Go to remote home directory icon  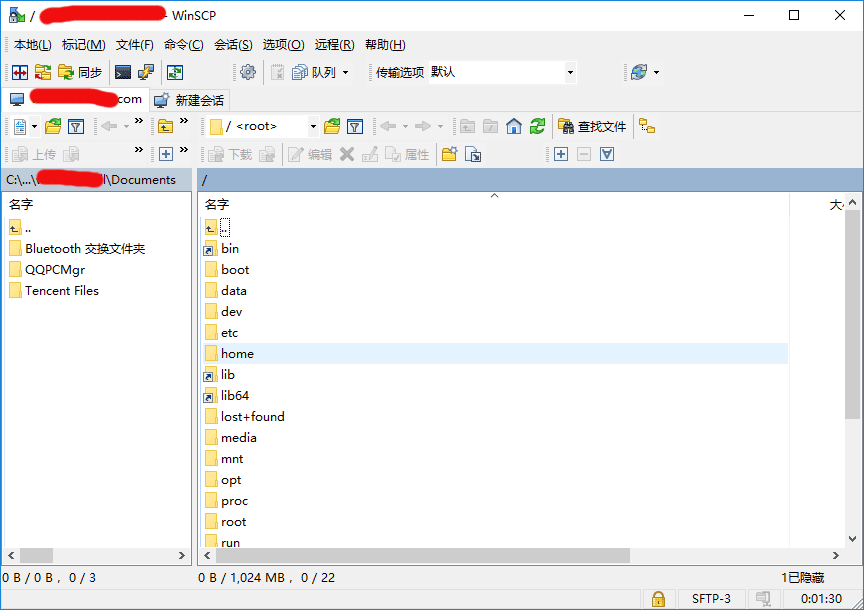(514, 126)
